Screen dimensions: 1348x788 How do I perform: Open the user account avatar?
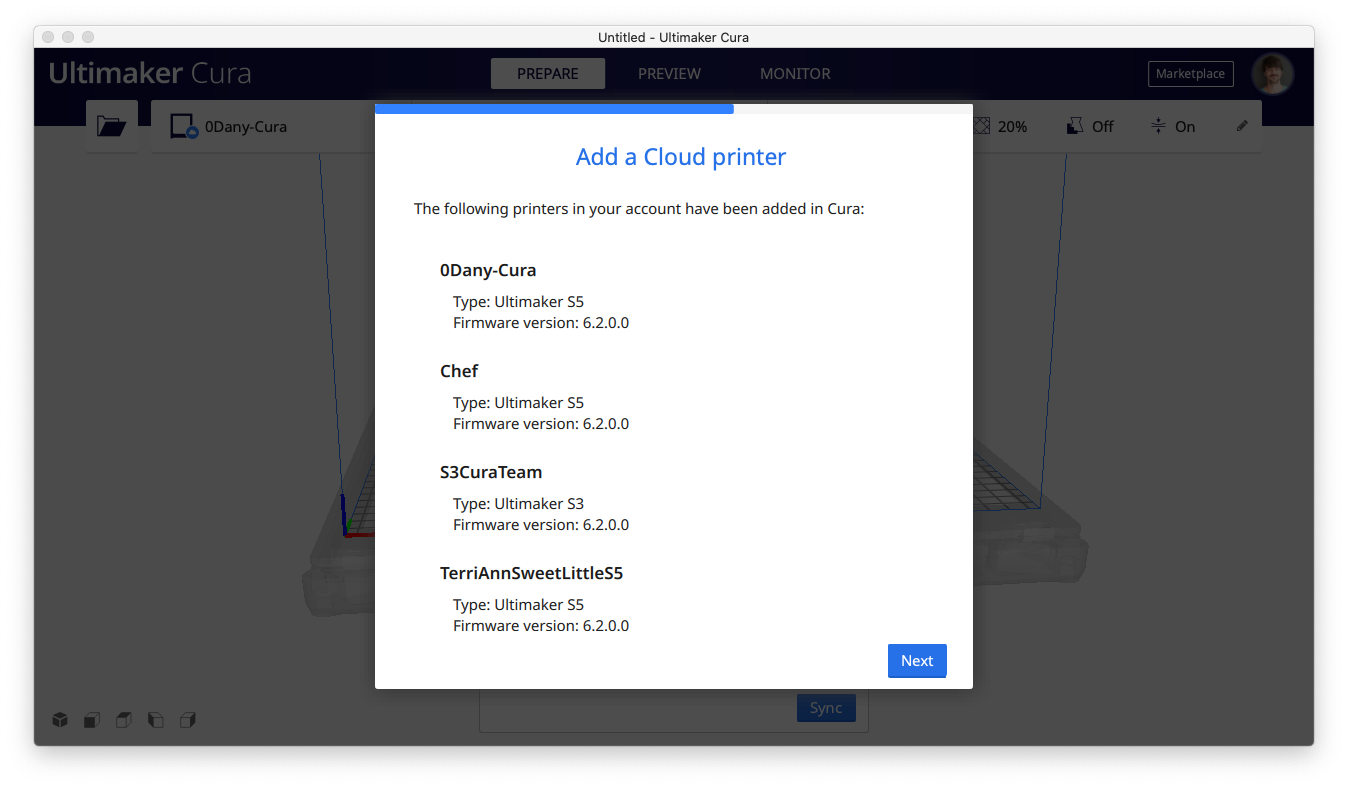coord(1272,74)
